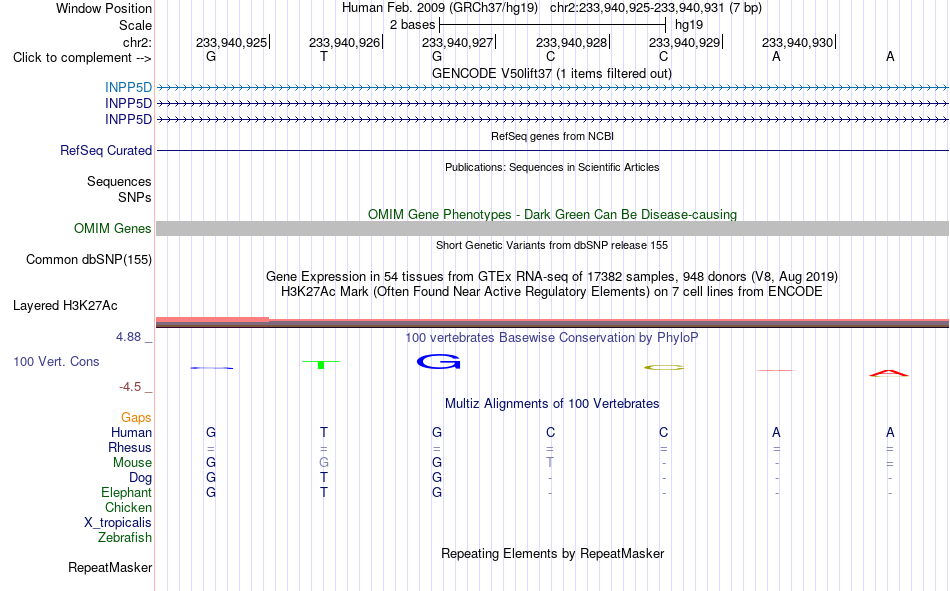Click the green T PhyloP conservation logo
950x591 pixels.
point(321,364)
